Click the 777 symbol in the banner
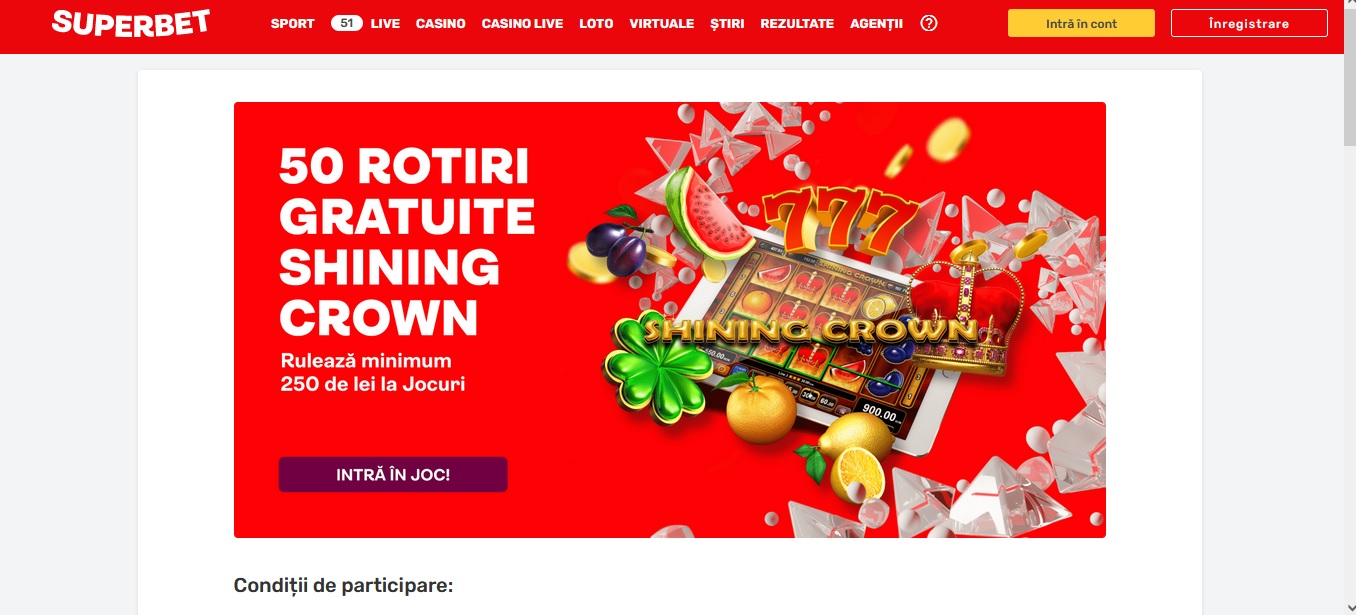Viewport: 1357px width, 615px height. [840, 220]
